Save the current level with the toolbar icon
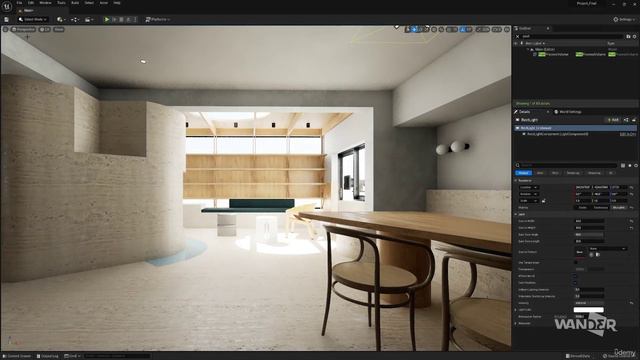 7,20
